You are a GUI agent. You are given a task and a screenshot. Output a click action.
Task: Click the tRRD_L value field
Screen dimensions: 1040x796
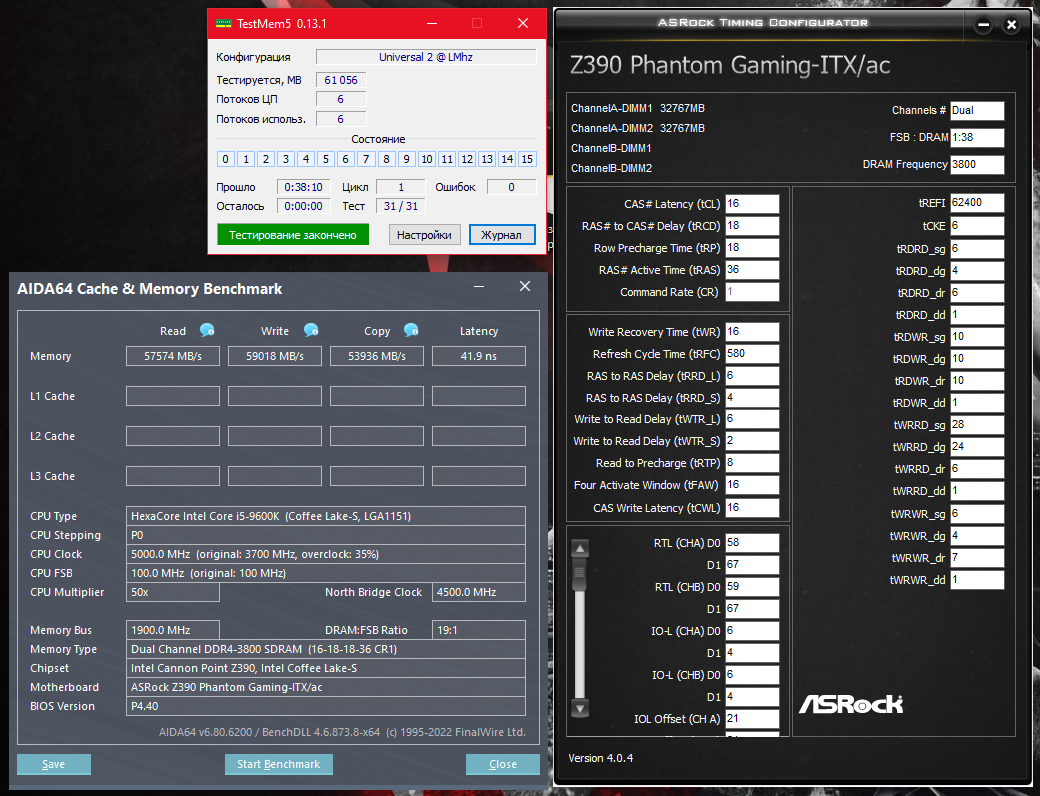pyautogui.click(x=752, y=375)
